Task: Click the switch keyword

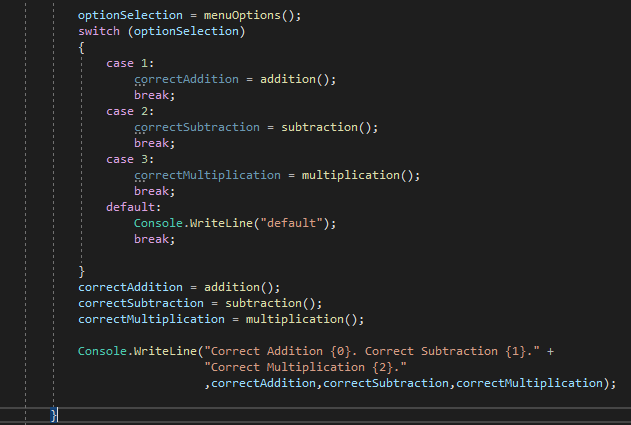Action: tap(99, 31)
